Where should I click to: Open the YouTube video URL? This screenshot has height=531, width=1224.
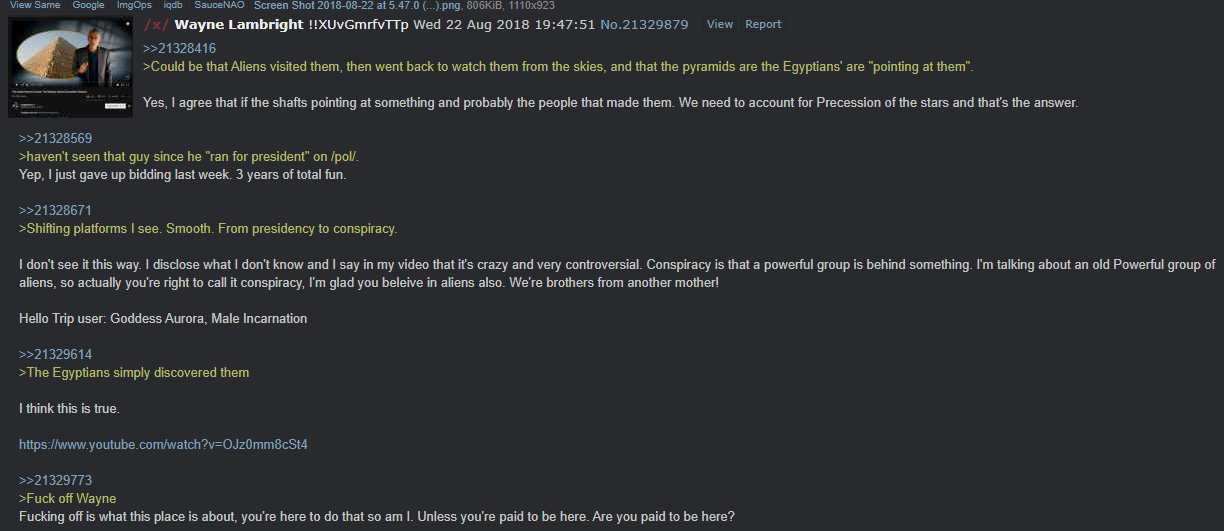[163, 444]
